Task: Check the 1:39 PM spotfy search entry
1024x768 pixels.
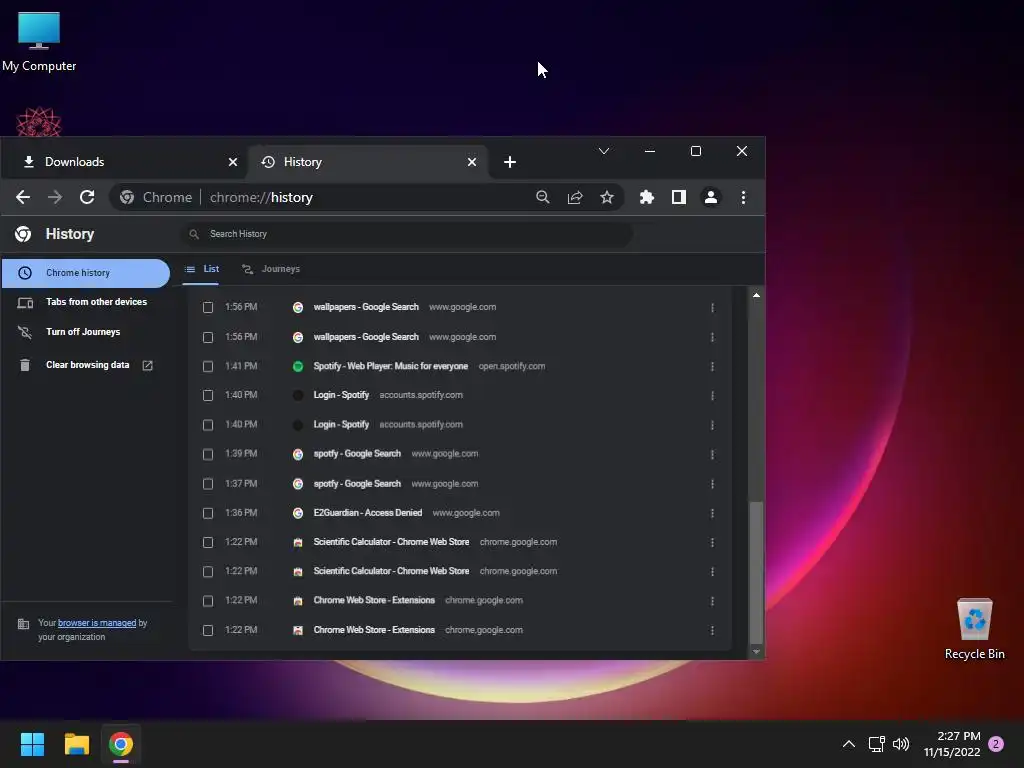Action: [x=208, y=454]
